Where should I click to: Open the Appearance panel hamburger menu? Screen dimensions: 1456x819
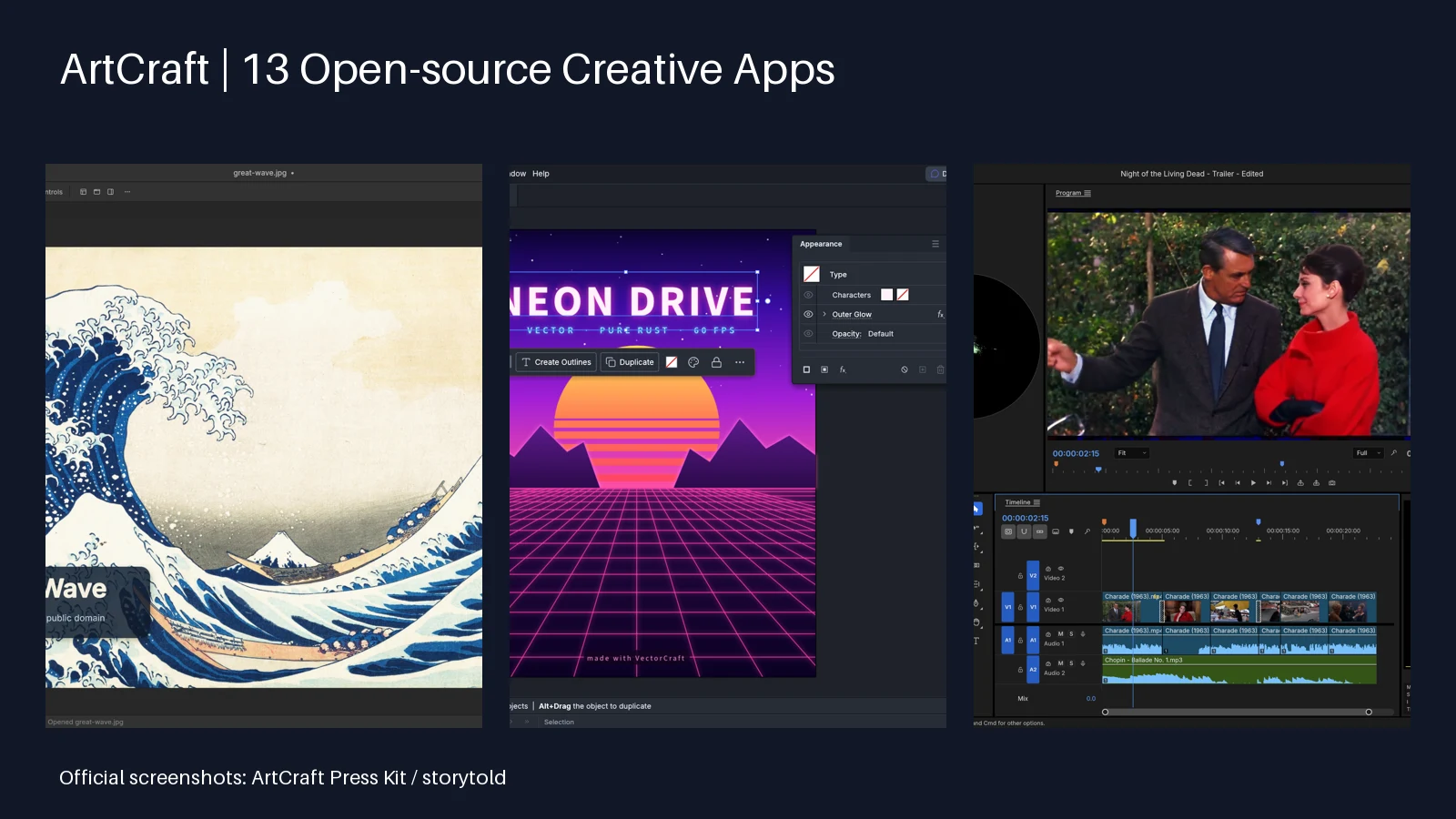click(x=935, y=244)
